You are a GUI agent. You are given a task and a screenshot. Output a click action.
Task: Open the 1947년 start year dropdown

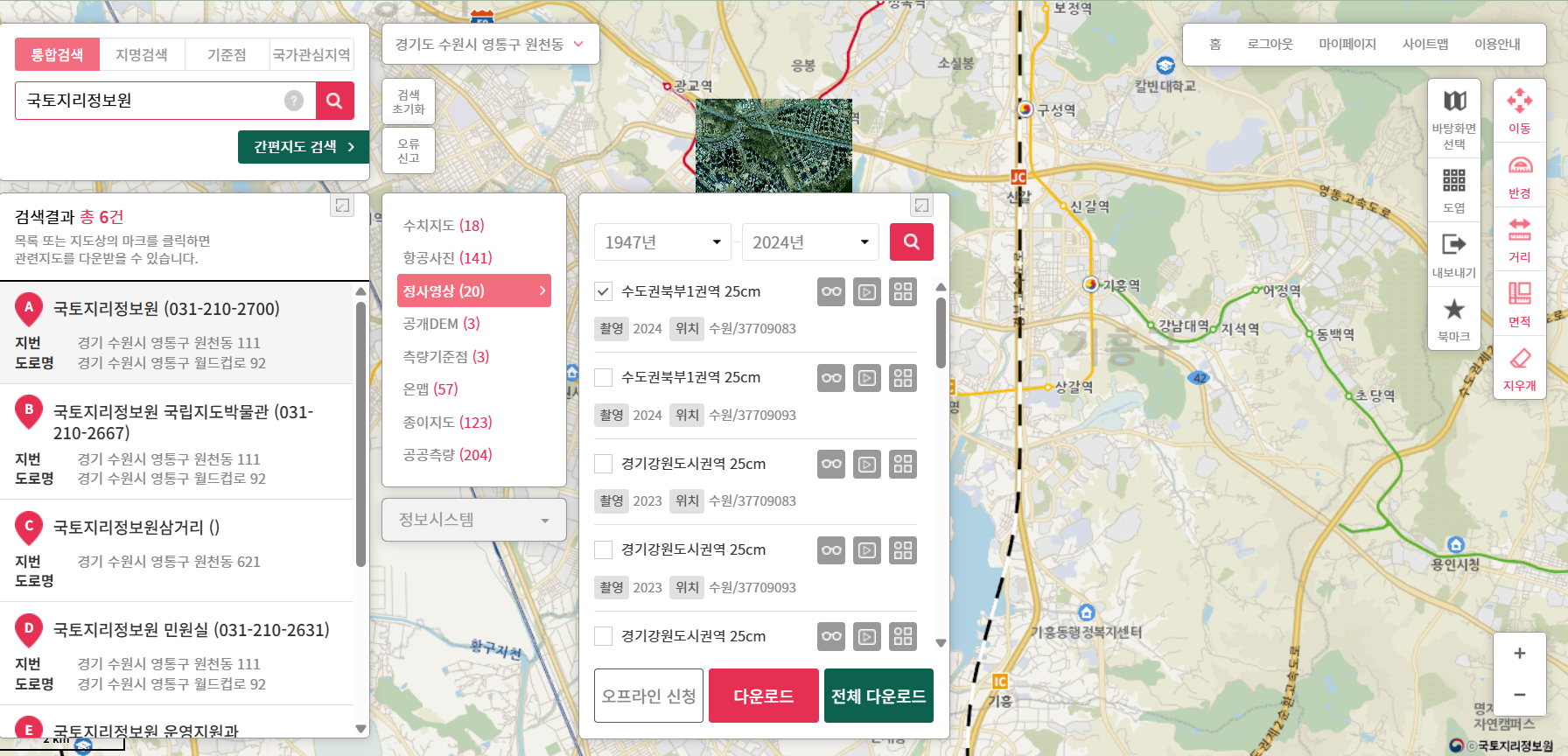click(x=662, y=242)
